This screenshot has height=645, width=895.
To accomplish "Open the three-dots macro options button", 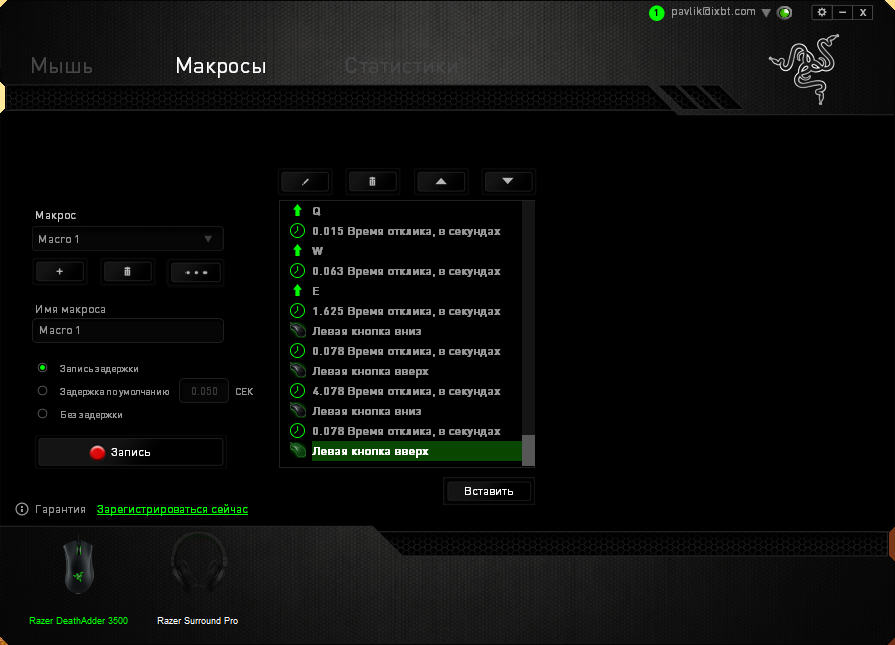I will (x=195, y=271).
